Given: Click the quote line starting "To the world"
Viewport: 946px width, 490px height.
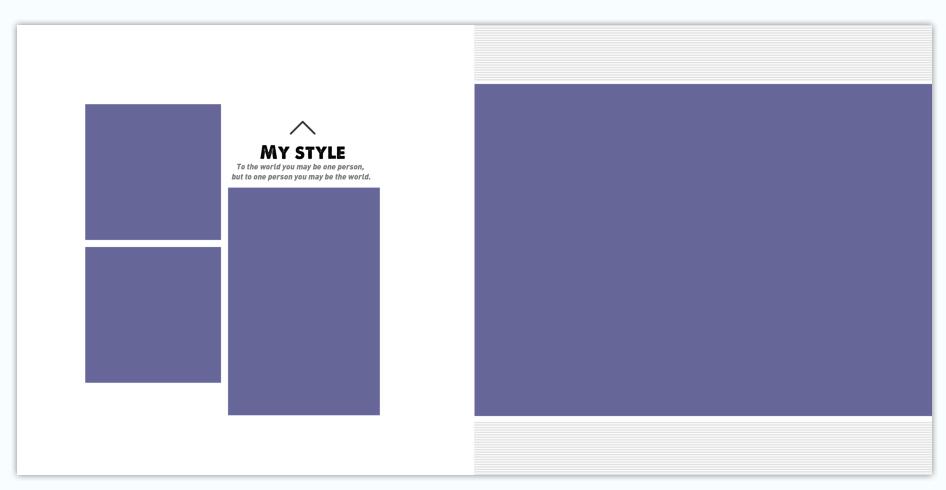Looking at the screenshot, I should click(301, 167).
